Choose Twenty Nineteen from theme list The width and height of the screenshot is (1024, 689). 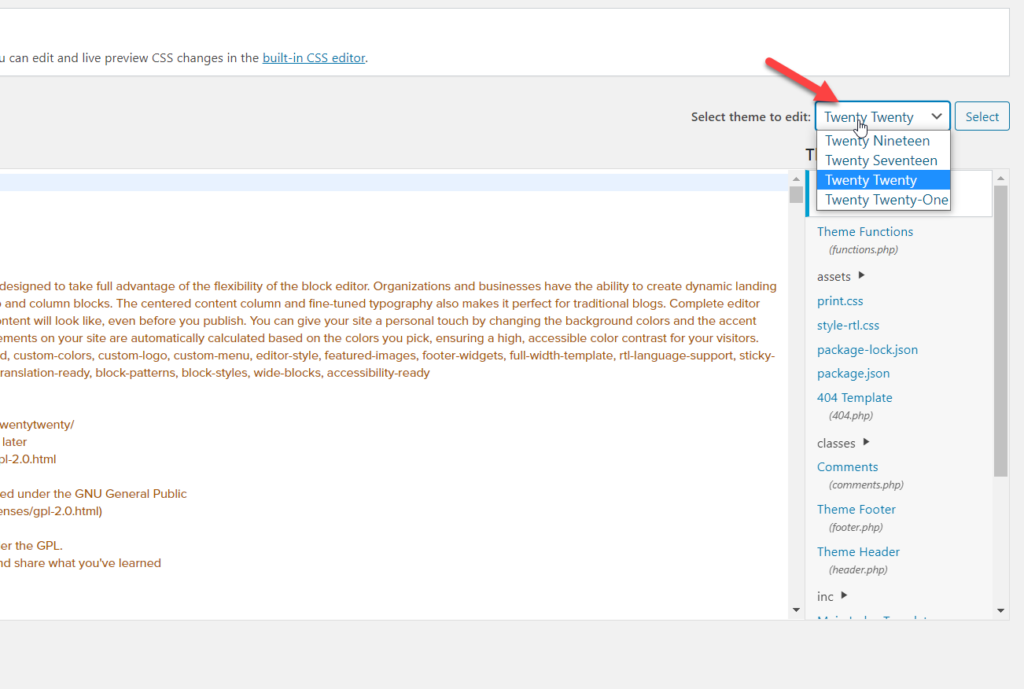pos(884,140)
